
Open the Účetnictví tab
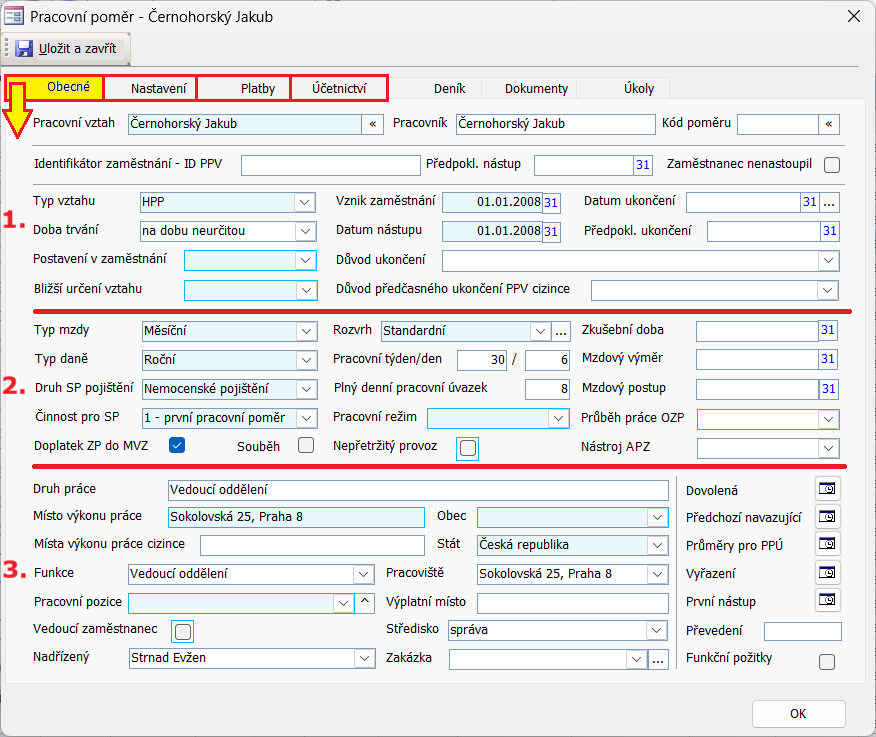click(x=339, y=89)
